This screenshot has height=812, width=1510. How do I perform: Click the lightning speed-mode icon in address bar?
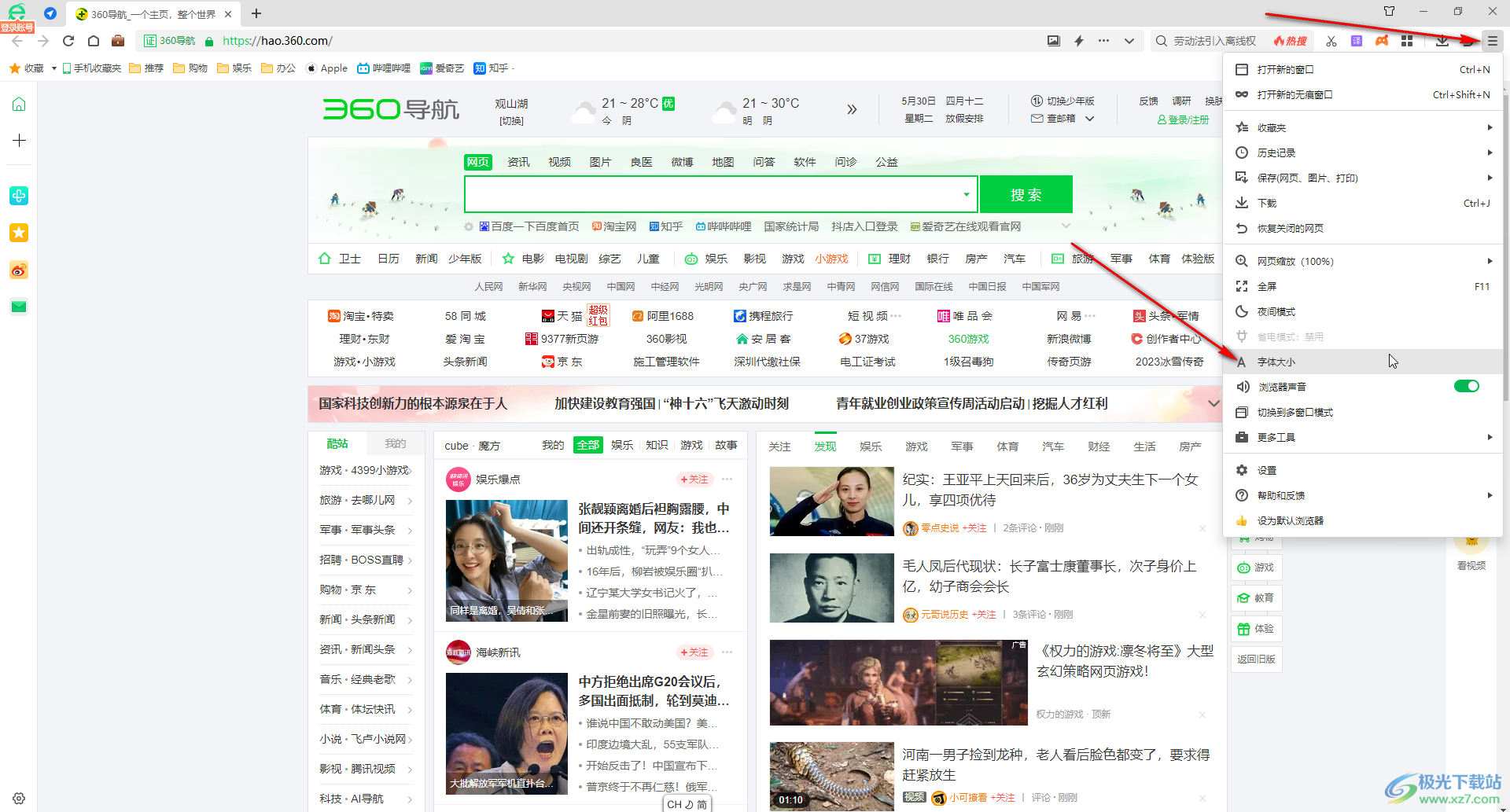click(x=1079, y=41)
